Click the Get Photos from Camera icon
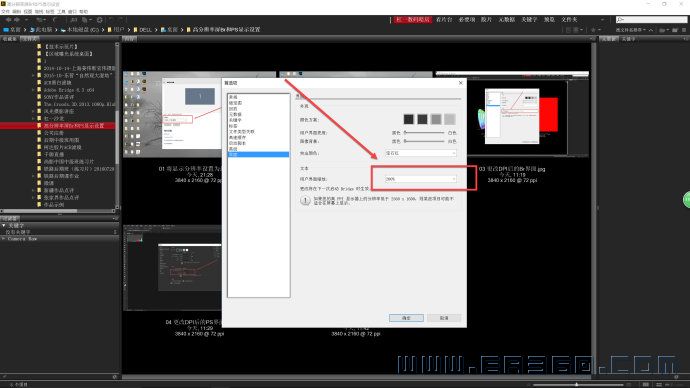690x388 pixels. point(73,20)
